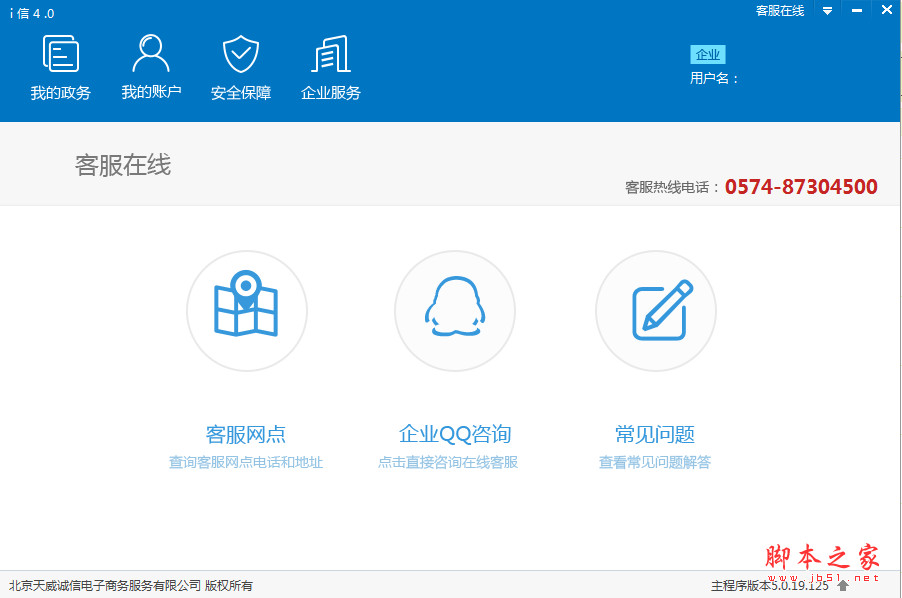Open the 常见问题 link
The image size is (902, 598).
(655, 434)
